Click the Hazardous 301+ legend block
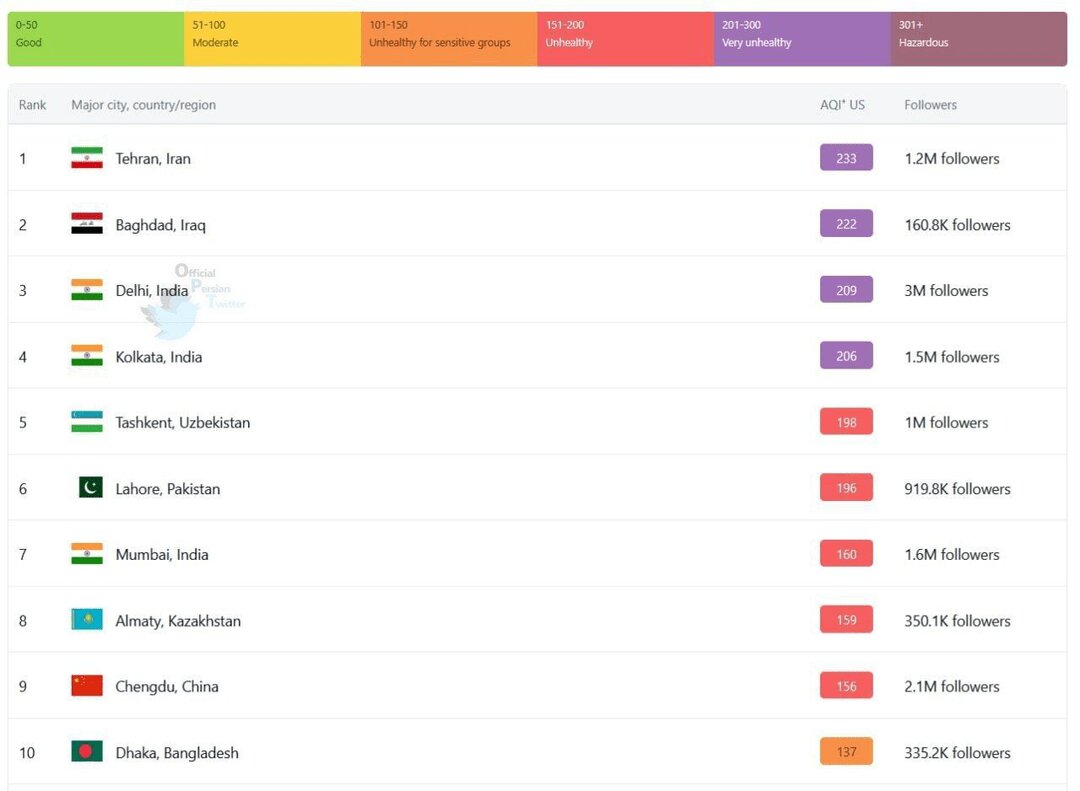1080x791 pixels. click(x=978, y=39)
